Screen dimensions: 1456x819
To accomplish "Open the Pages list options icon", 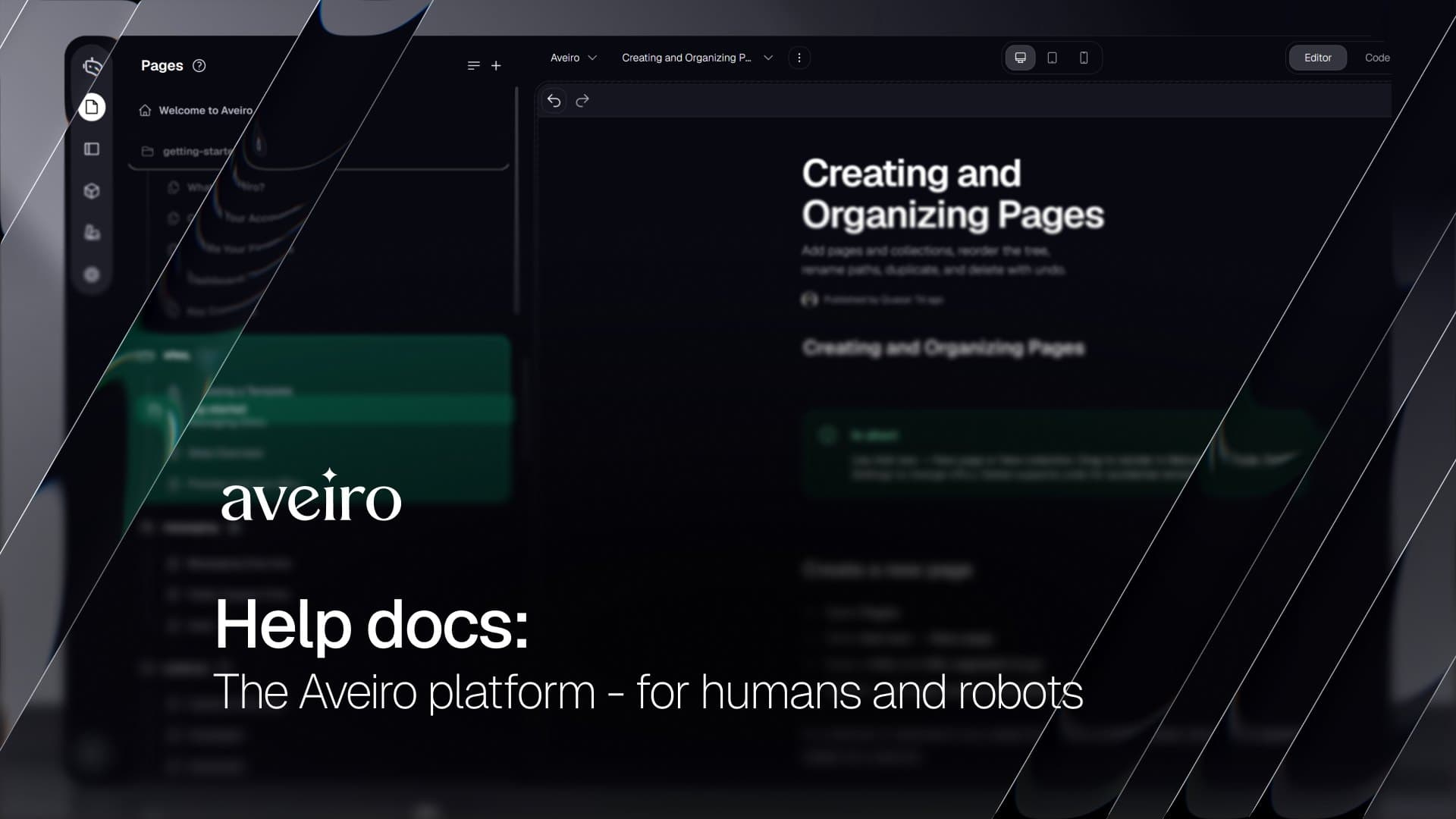I will [474, 66].
